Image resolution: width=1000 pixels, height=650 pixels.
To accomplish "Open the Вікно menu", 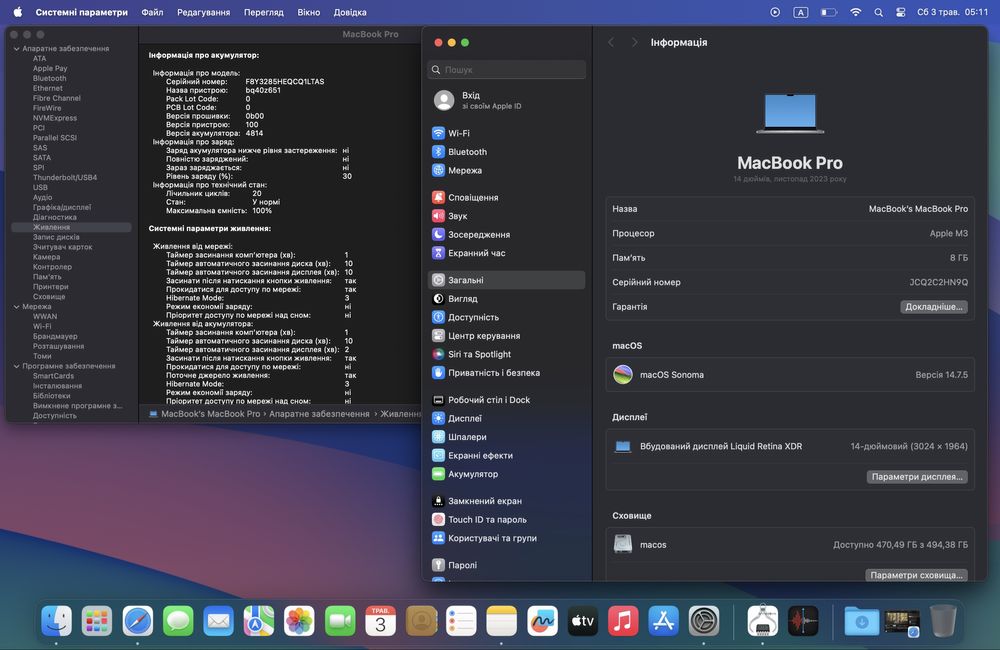I will pyautogui.click(x=309, y=12).
